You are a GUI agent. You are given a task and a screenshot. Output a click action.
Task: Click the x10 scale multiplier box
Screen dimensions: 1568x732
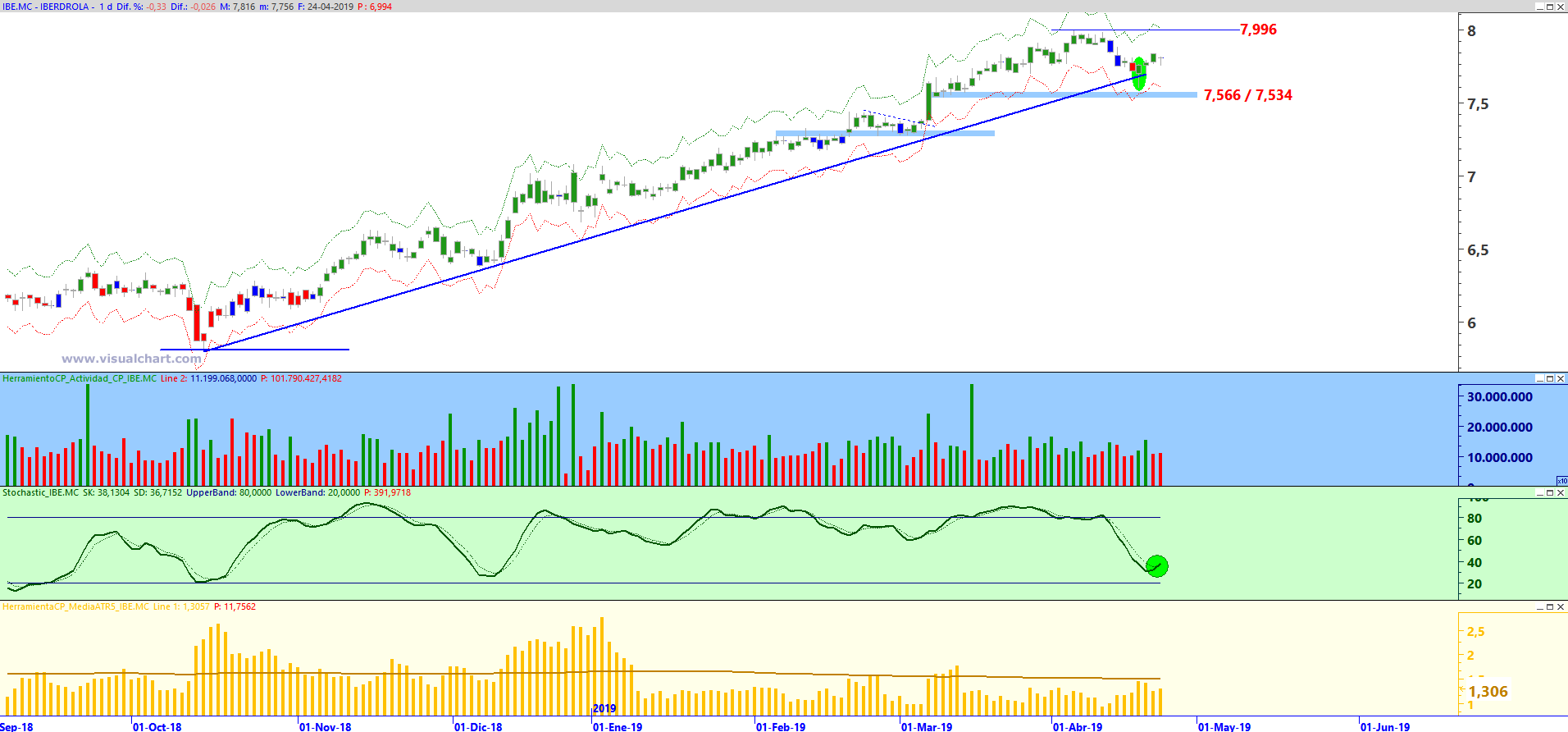(x=1561, y=481)
